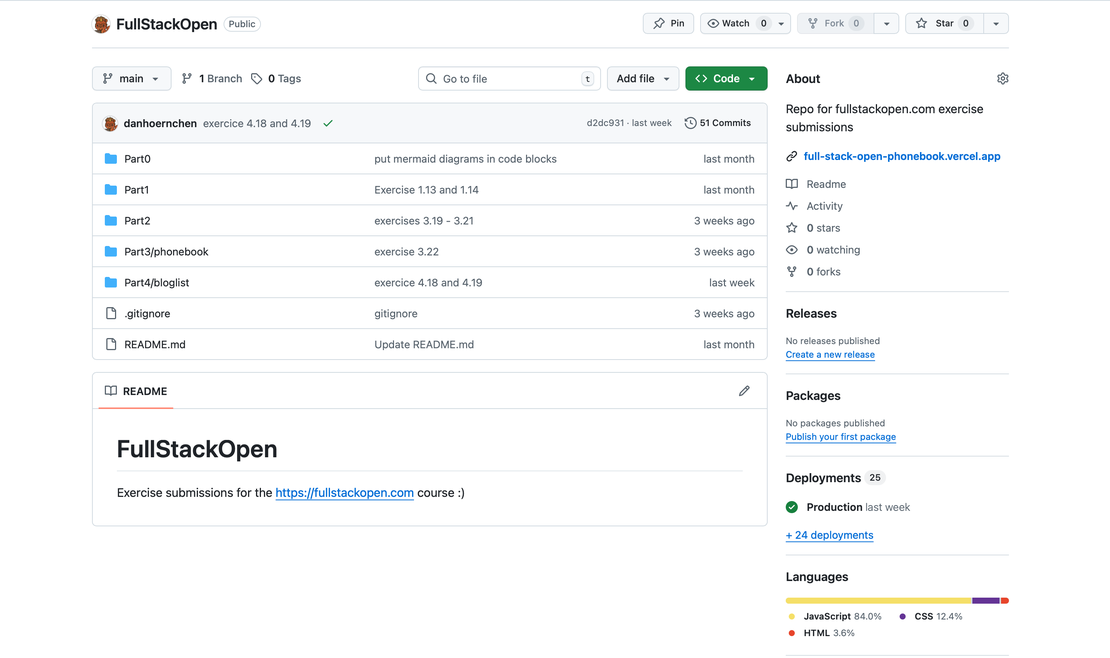Open the Add file dropdown
The width and height of the screenshot is (1110, 658).
[643, 78]
